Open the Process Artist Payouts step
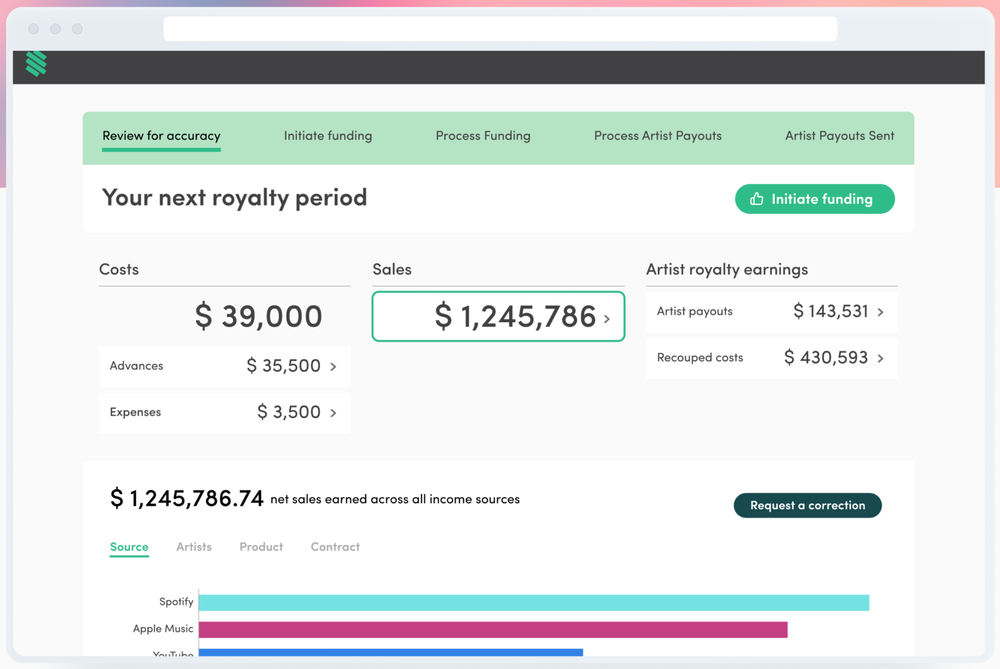This screenshot has height=669, width=1000. 657,136
